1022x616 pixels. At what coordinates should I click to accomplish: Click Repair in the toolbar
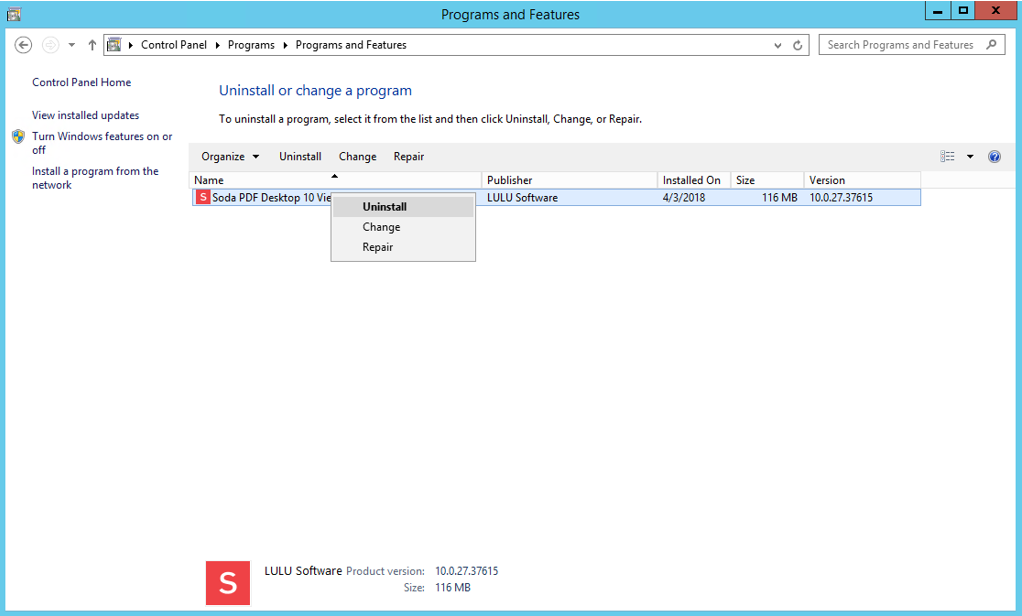click(x=409, y=156)
